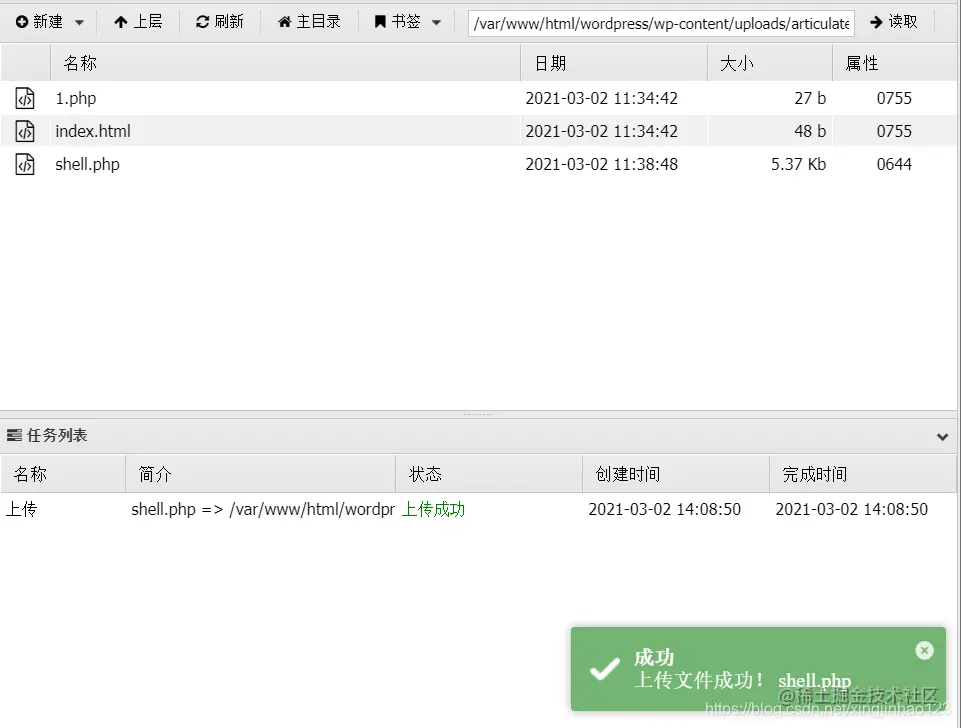
Task: Click the 27 b size value
Action: 810,98
